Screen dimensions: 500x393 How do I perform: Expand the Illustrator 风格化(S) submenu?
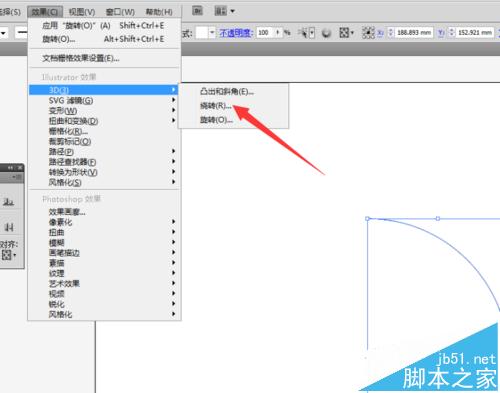click(x=103, y=182)
